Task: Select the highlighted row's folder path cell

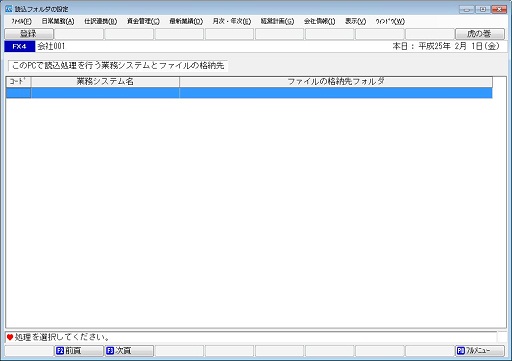Action: click(x=336, y=93)
